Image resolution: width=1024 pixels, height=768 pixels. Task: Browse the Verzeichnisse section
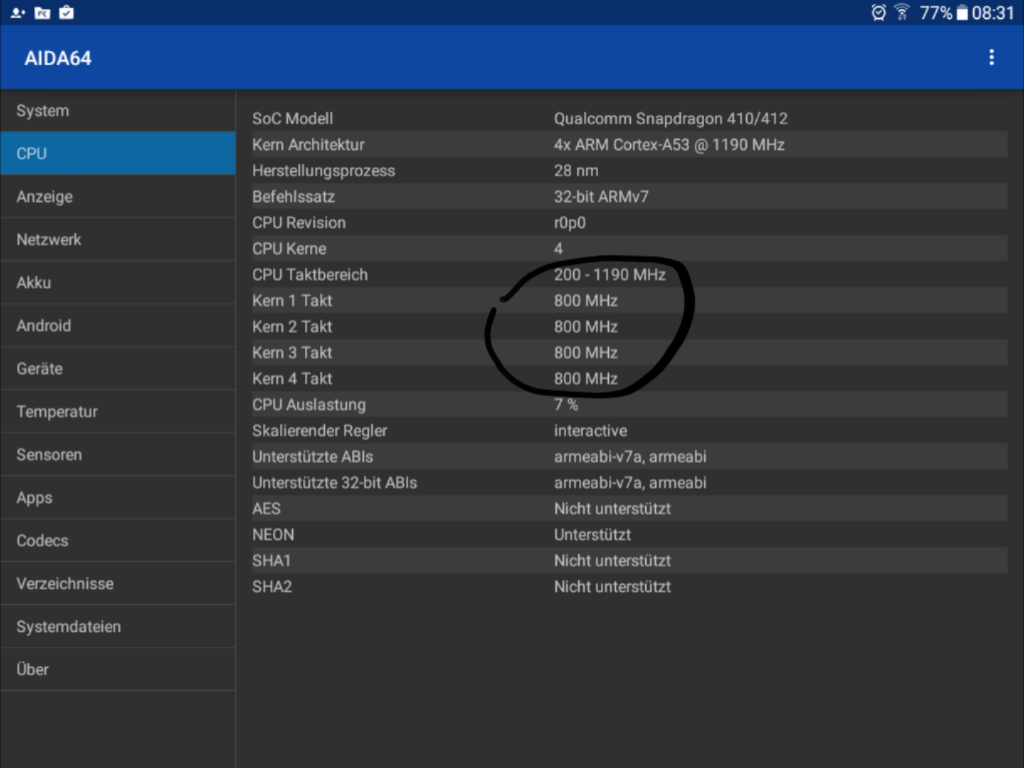(x=118, y=584)
